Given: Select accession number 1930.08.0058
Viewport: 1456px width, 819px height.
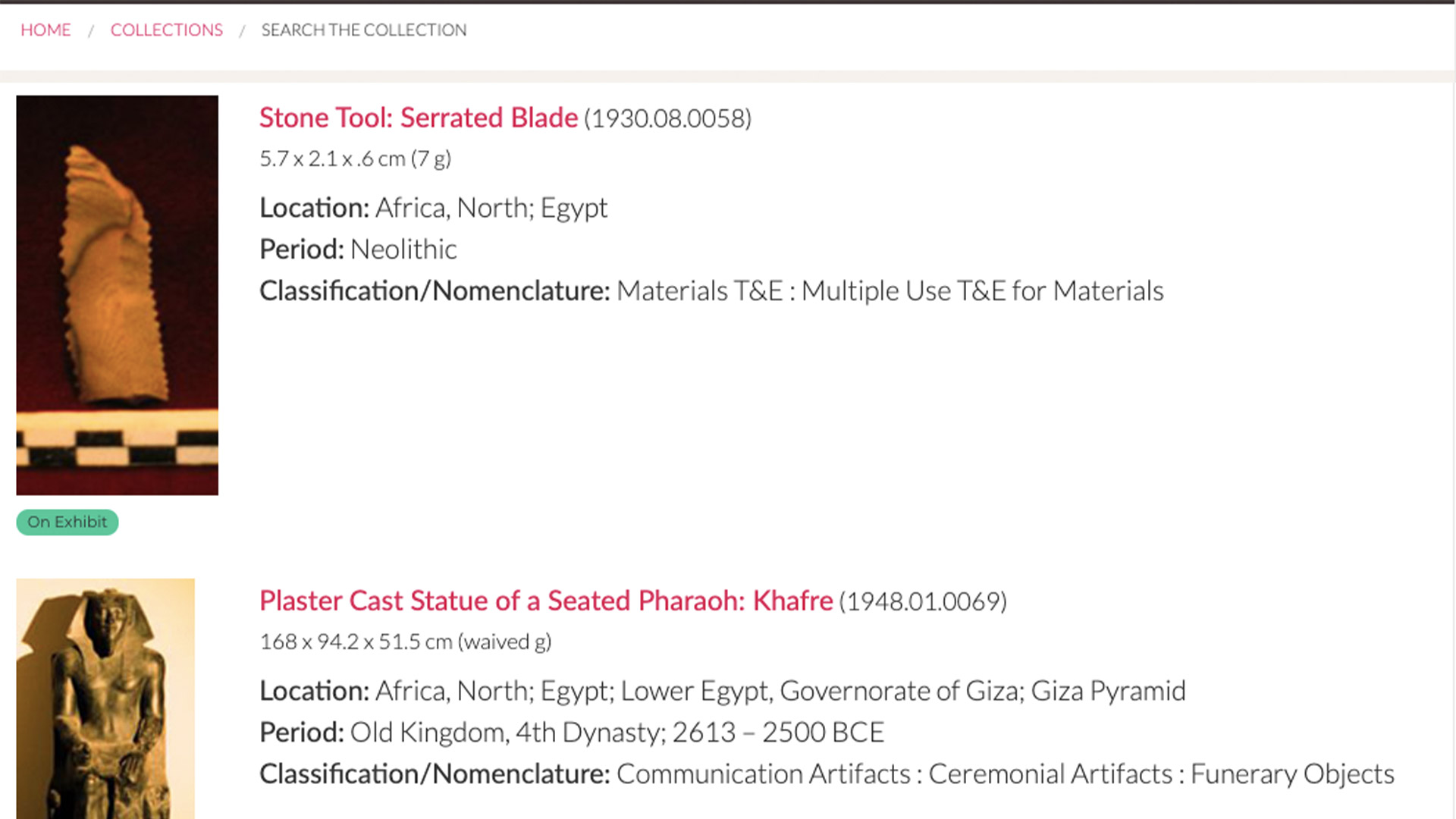Looking at the screenshot, I should click(x=667, y=118).
